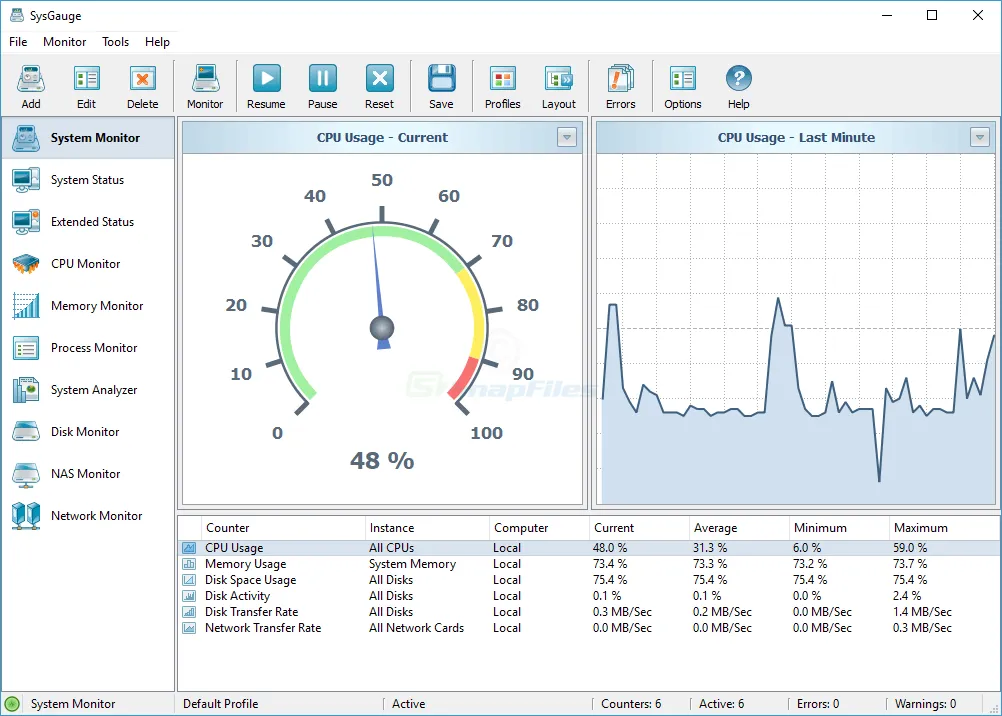Select the Network Transfer Rate counter row
This screenshot has height=716, width=1002.
[x=589, y=628]
